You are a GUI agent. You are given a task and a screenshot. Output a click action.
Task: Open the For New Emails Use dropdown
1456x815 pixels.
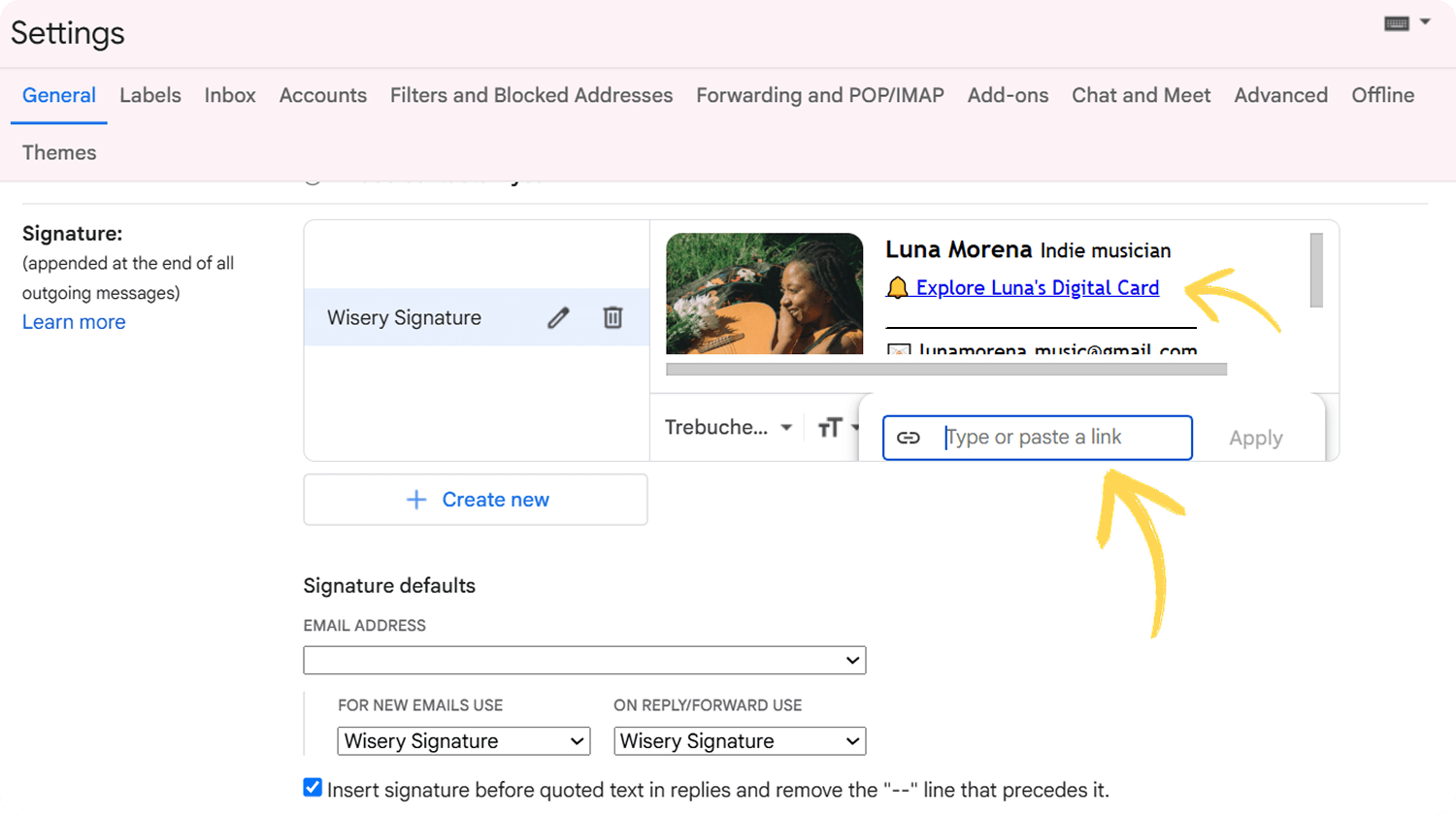click(464, 741)
